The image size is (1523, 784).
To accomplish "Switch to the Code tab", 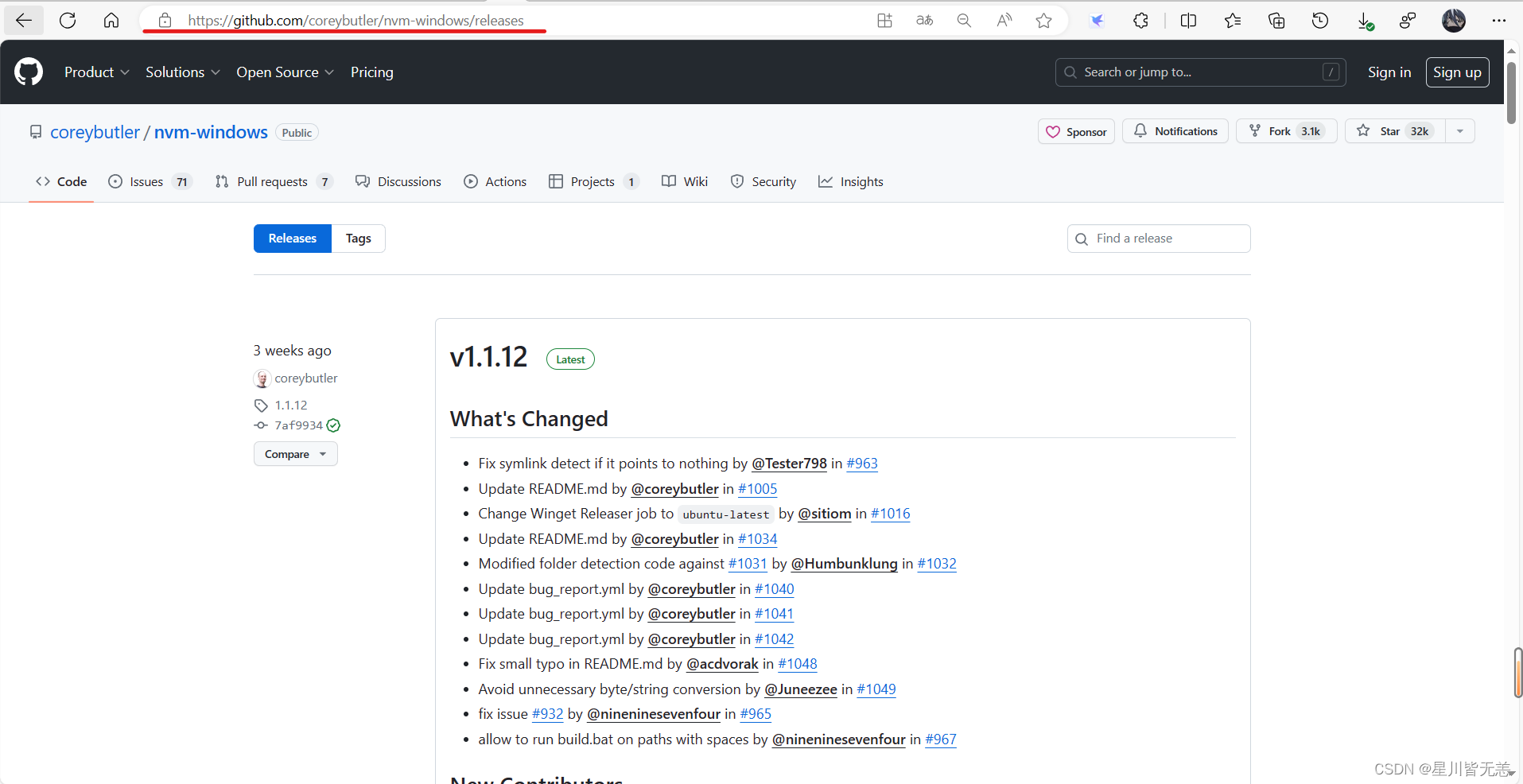I will 61,181.
